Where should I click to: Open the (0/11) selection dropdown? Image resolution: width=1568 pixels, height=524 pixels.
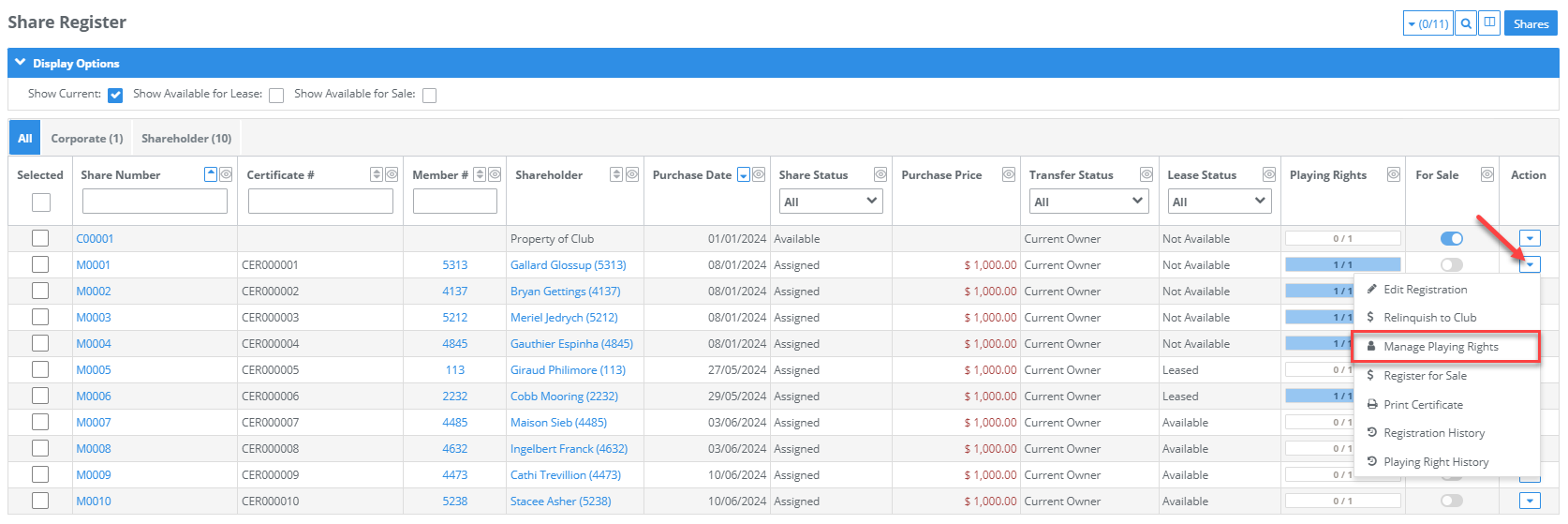coord(1428,23)
